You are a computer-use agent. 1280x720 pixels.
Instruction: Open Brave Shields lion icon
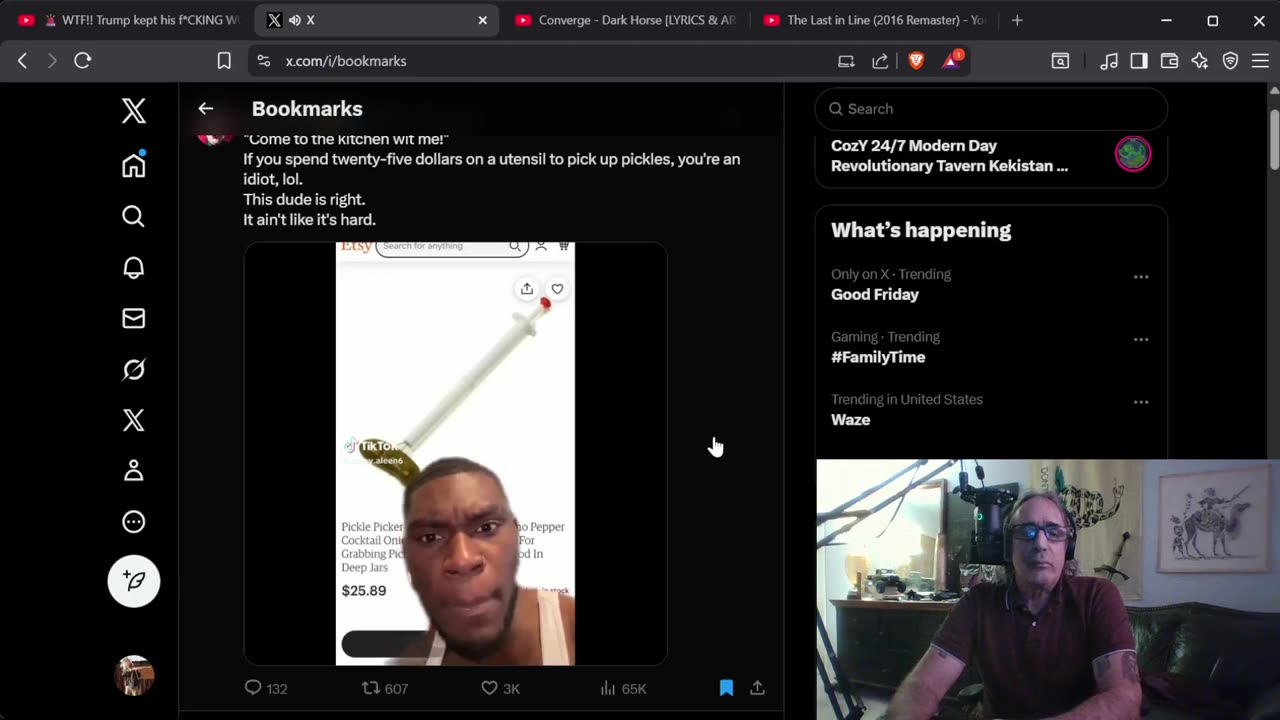pyautogui.click(x=916, y=61)
